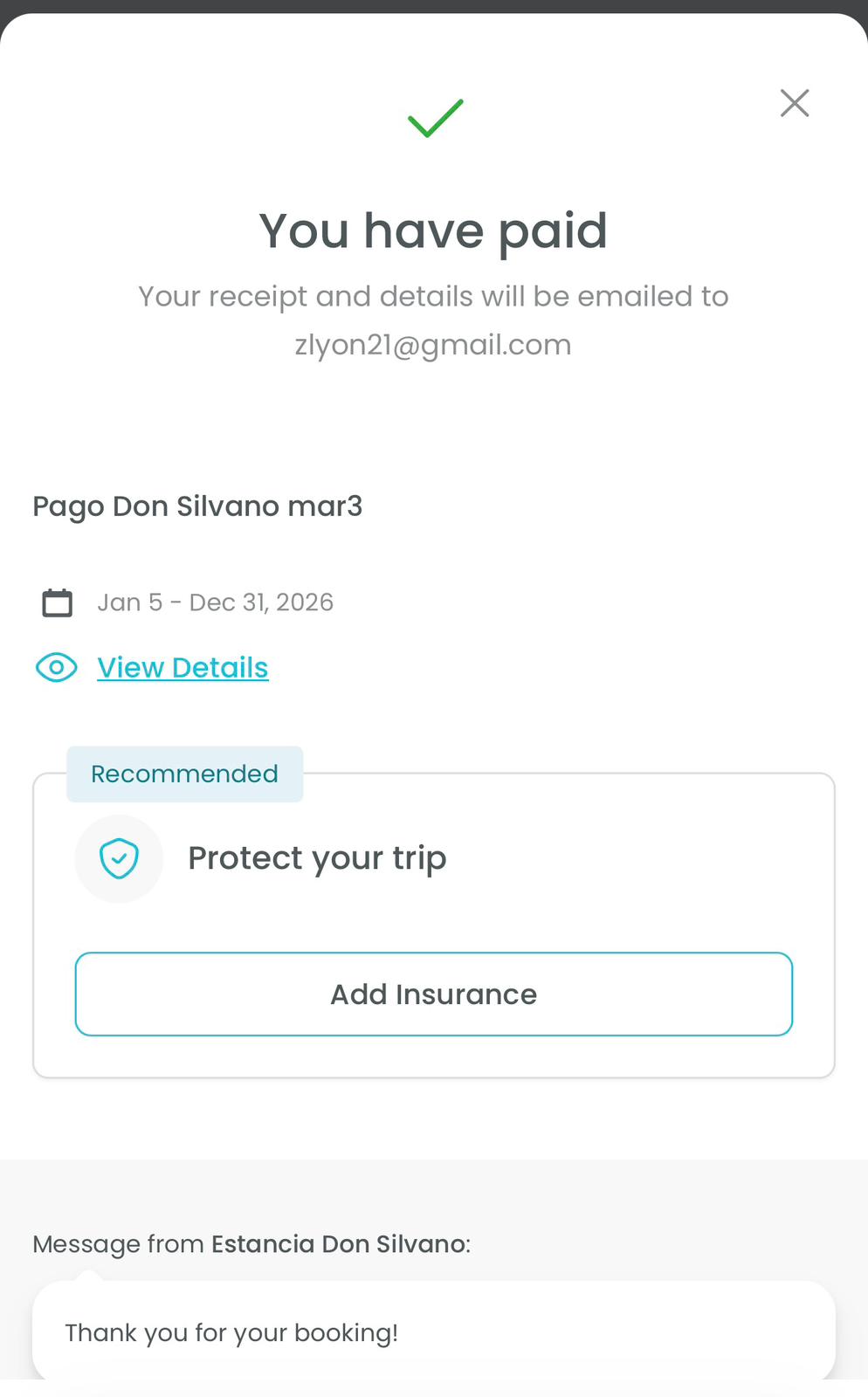868x1397 pixels.
Task: Select the Pago Don Silvano mar3 title
Action: [197, 506]
